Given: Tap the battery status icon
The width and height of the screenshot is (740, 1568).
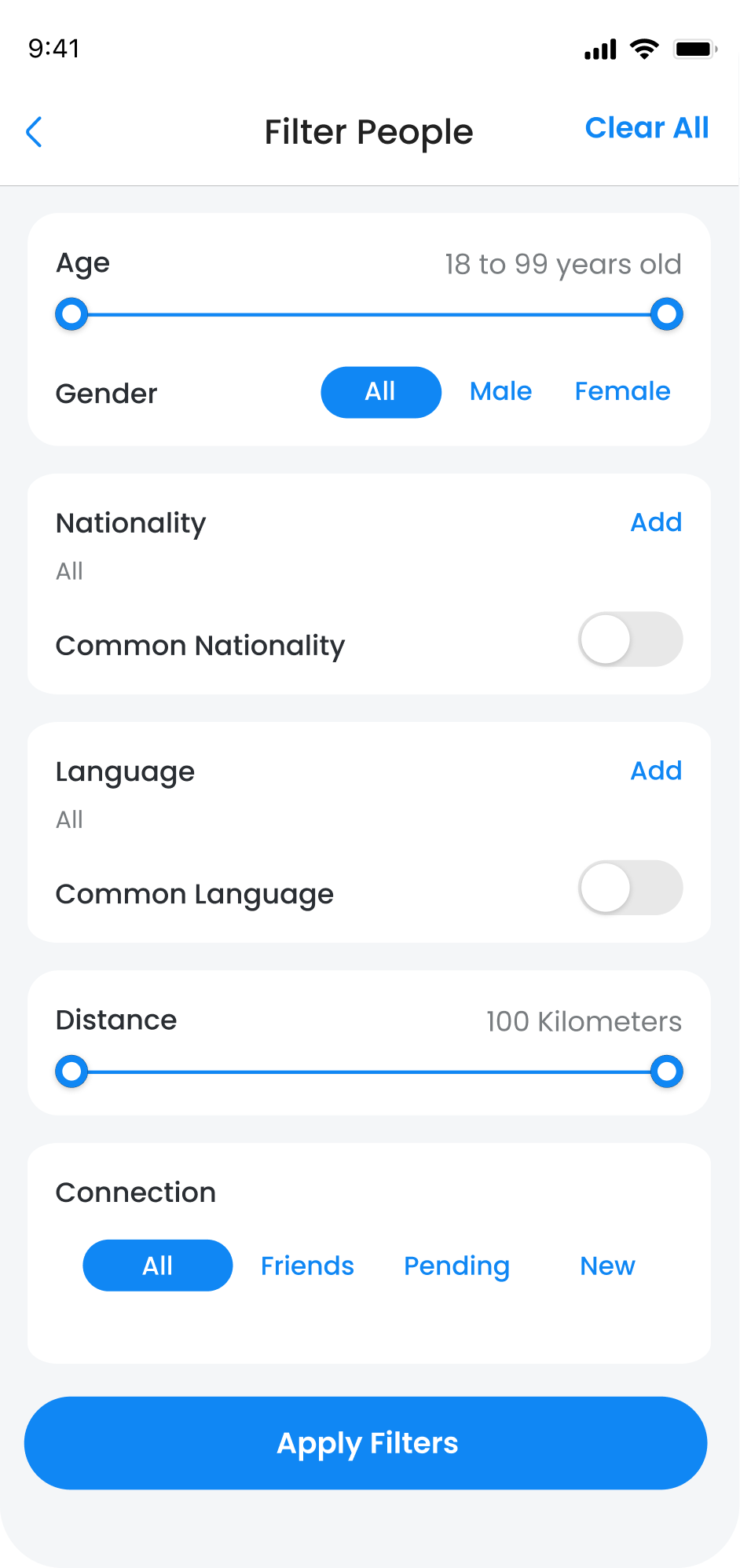Looking at the screenshot, I should point(694,49).
